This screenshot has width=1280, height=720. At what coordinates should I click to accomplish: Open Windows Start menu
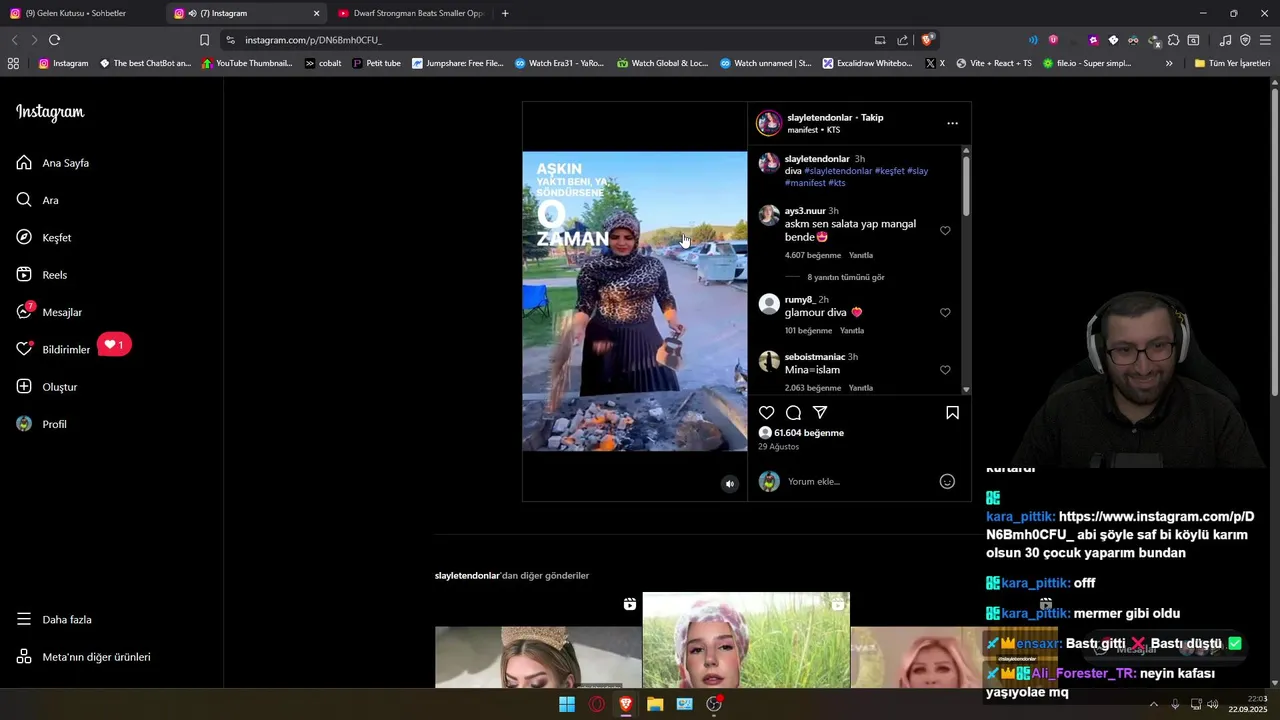point(567,704)
